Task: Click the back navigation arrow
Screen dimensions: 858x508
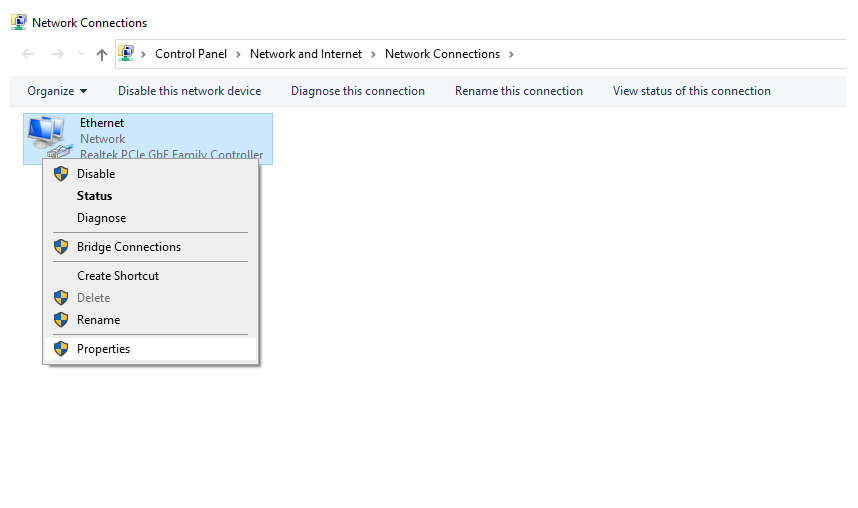Action: click(28, 54)
